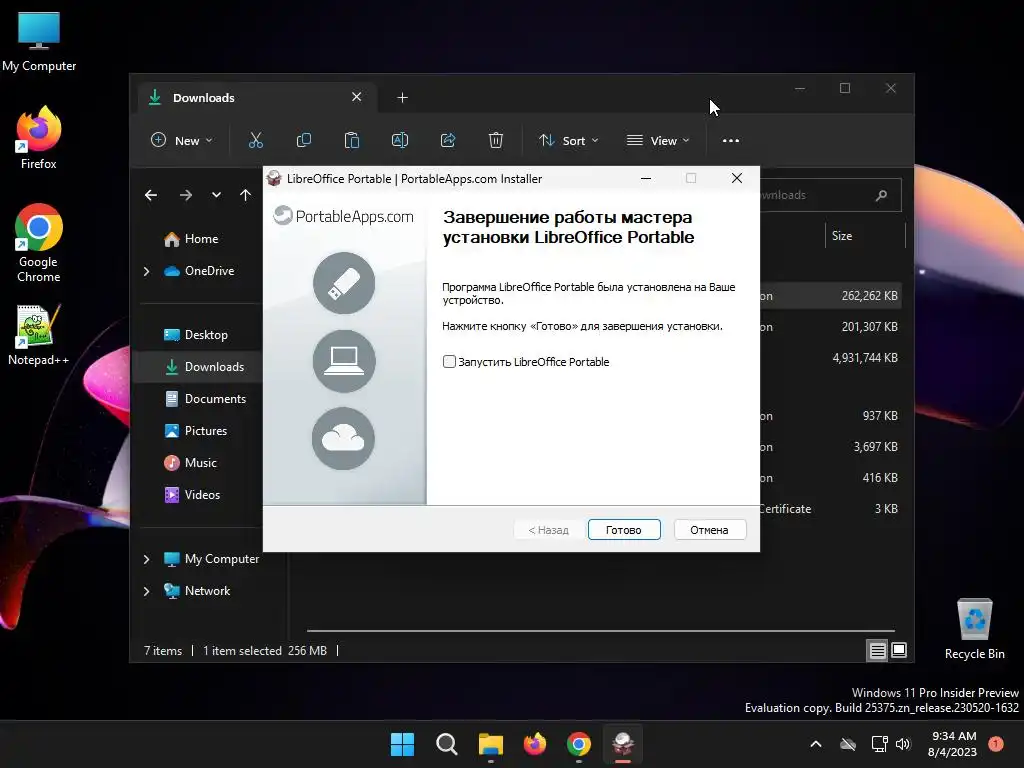1024x768 pixels.
Task: Click the Отмена button in installer
Action: tap(709, 530)
